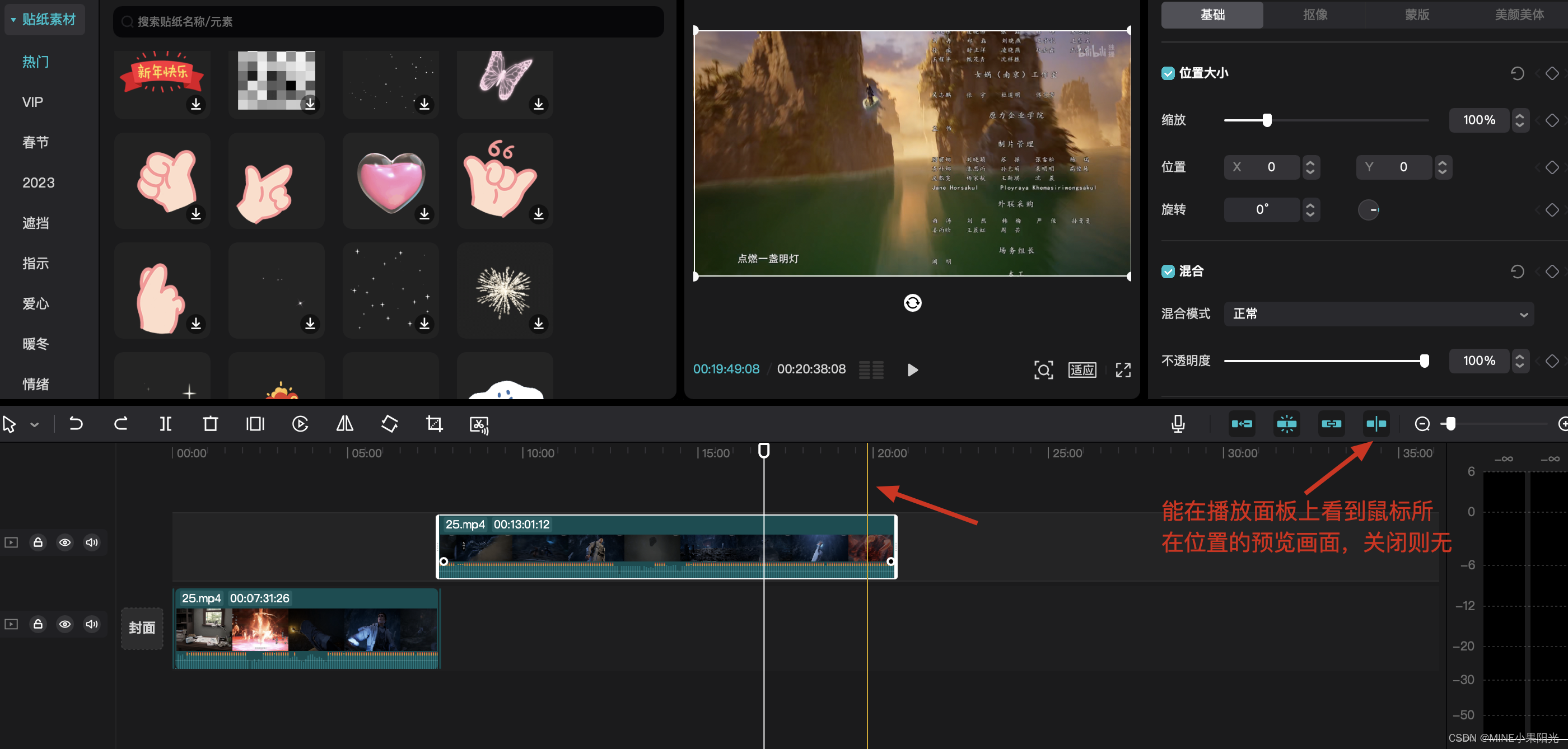Click the freeze frame icon
Screen dimensions: 1568x749
pos(255,423)
